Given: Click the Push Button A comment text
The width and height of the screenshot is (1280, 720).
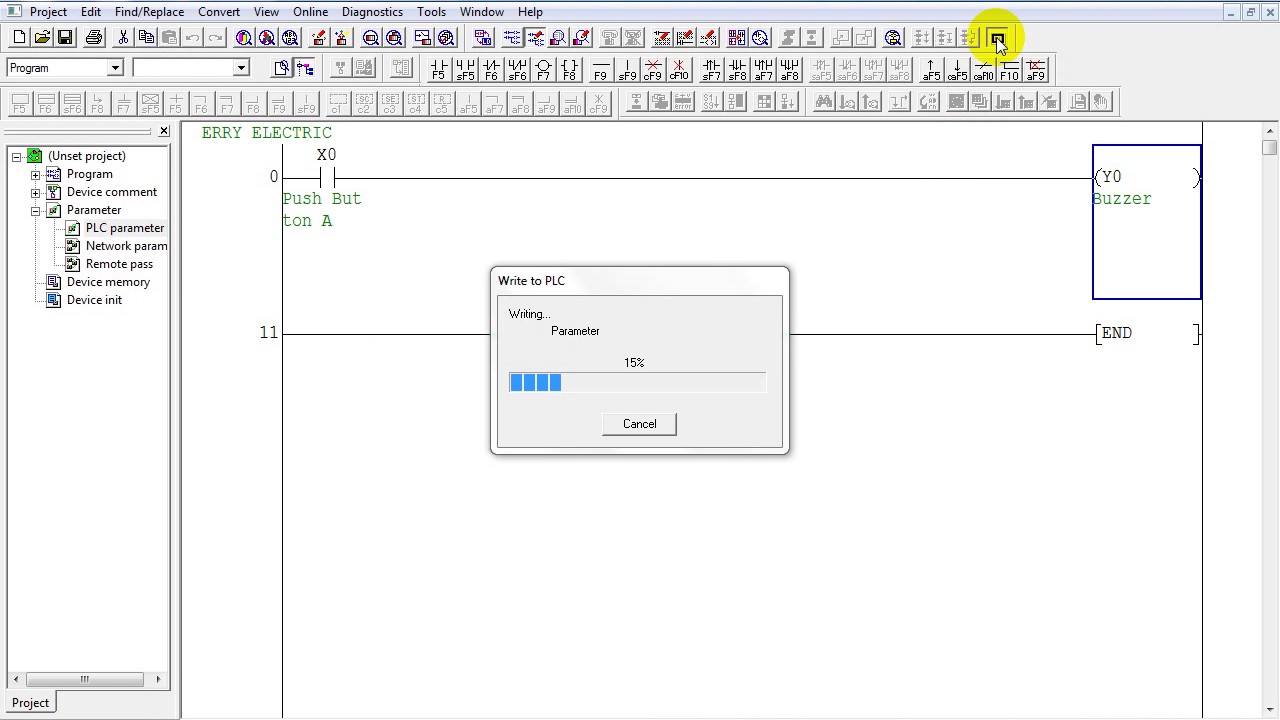Looking at the screenshot, I should coord(322,210).
